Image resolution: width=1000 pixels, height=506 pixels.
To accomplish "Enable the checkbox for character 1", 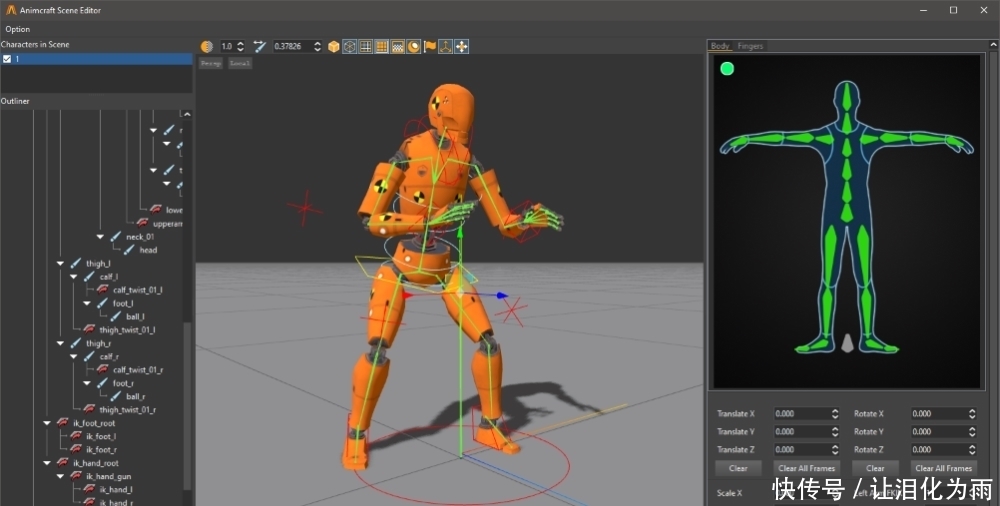I will coord(7,59).
